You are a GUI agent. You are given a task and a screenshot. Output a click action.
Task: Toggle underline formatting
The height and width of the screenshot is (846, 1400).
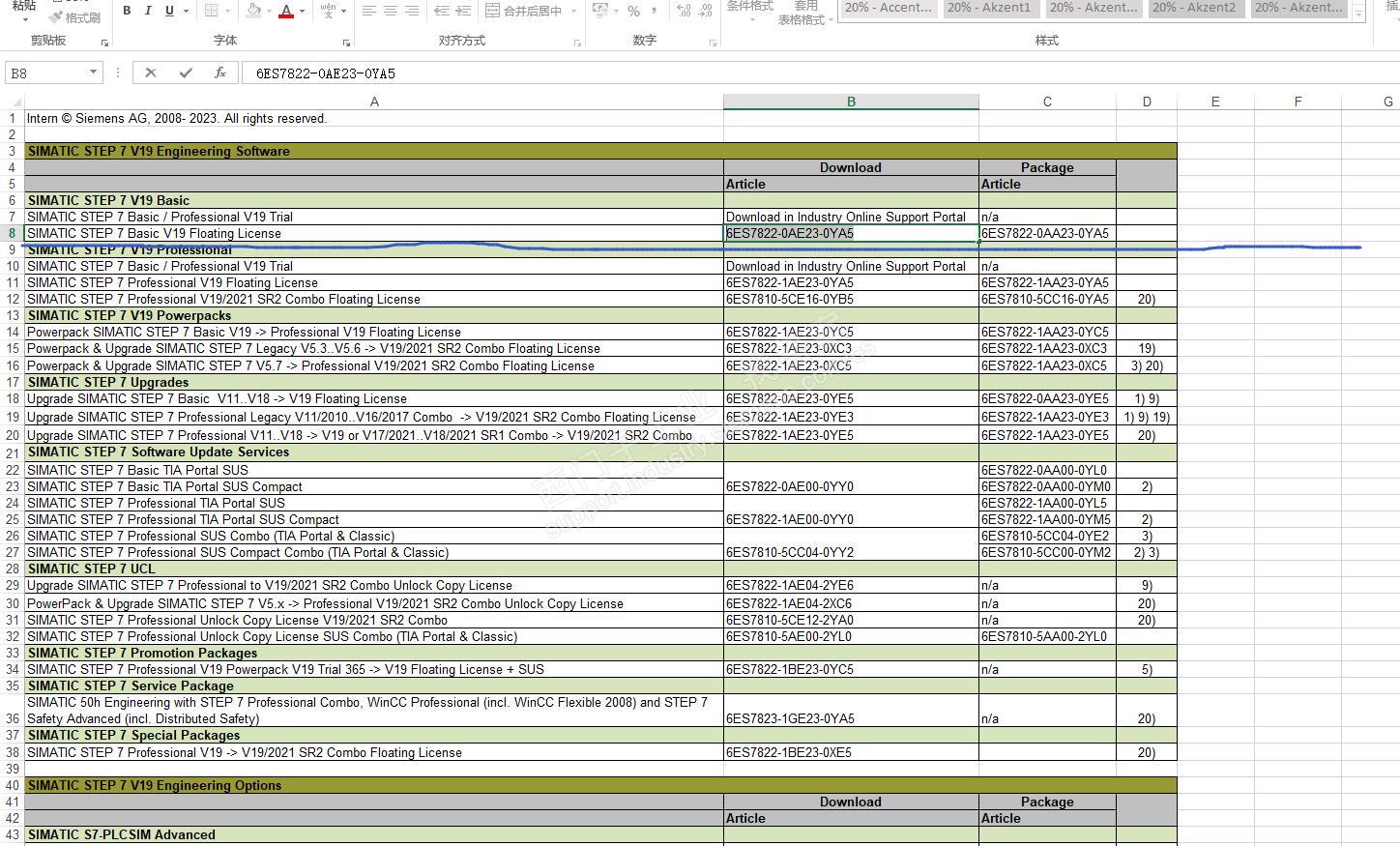tap(169, 11)
